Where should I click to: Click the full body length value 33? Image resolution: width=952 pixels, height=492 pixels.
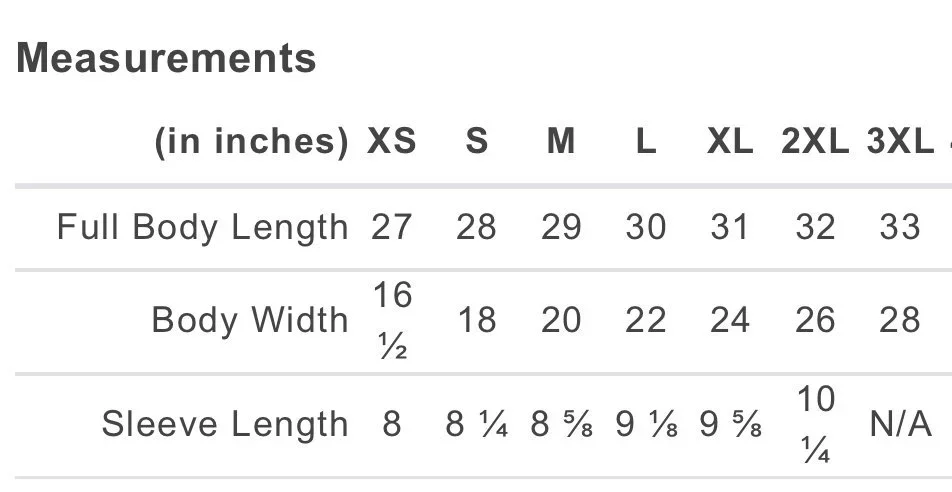[900, 227]
